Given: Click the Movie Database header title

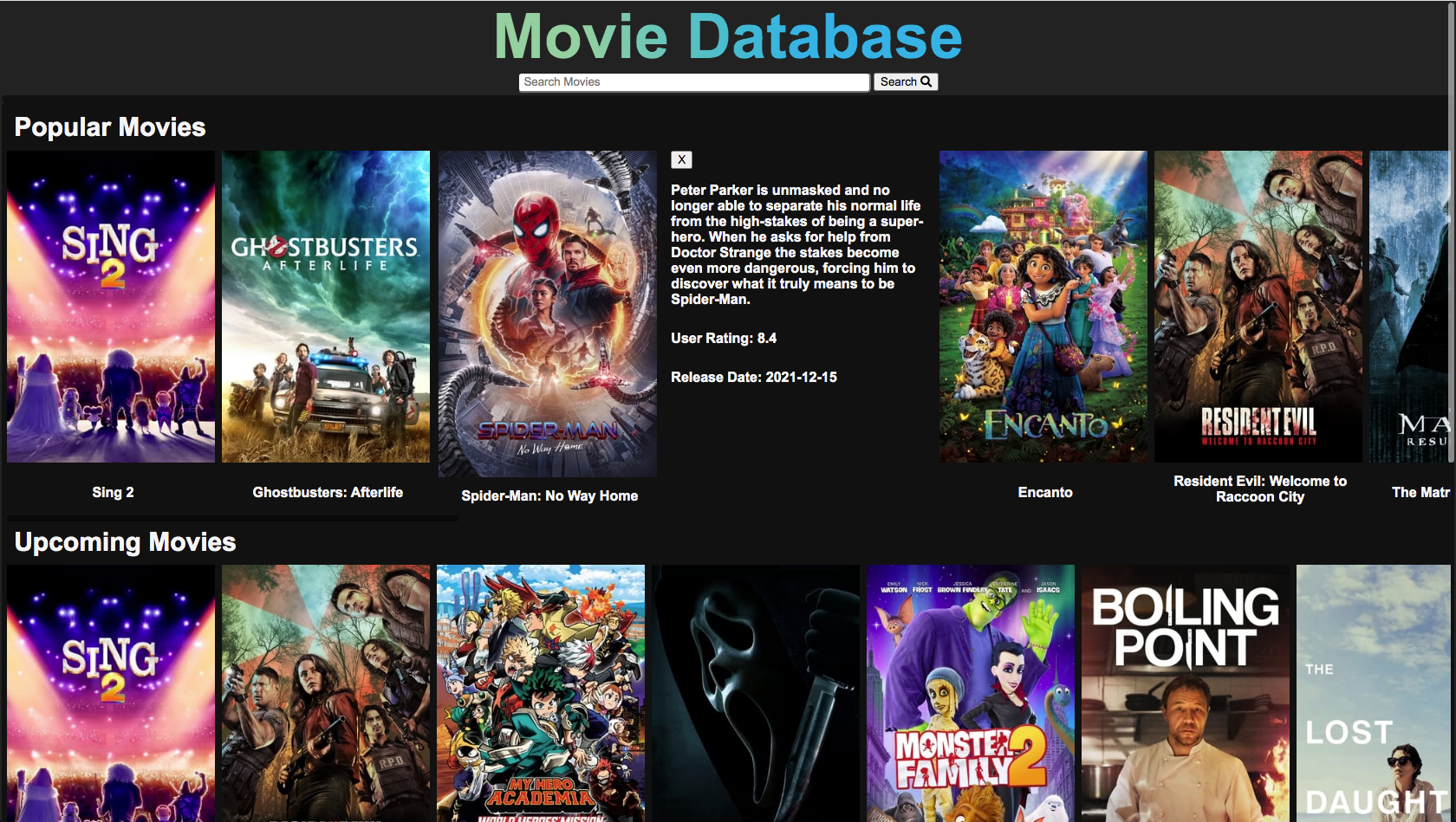Looking at the screenshot, I should 728,37.
